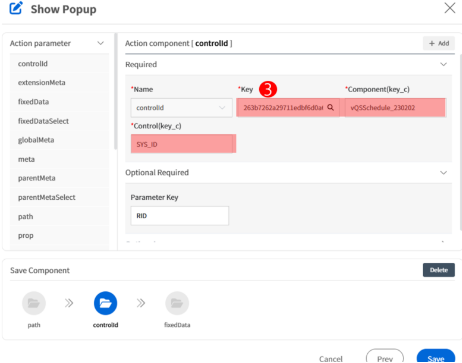Select parentMetaSelect in the parameter list
This screenshot has height=363, width=462.
click(47, 197)
